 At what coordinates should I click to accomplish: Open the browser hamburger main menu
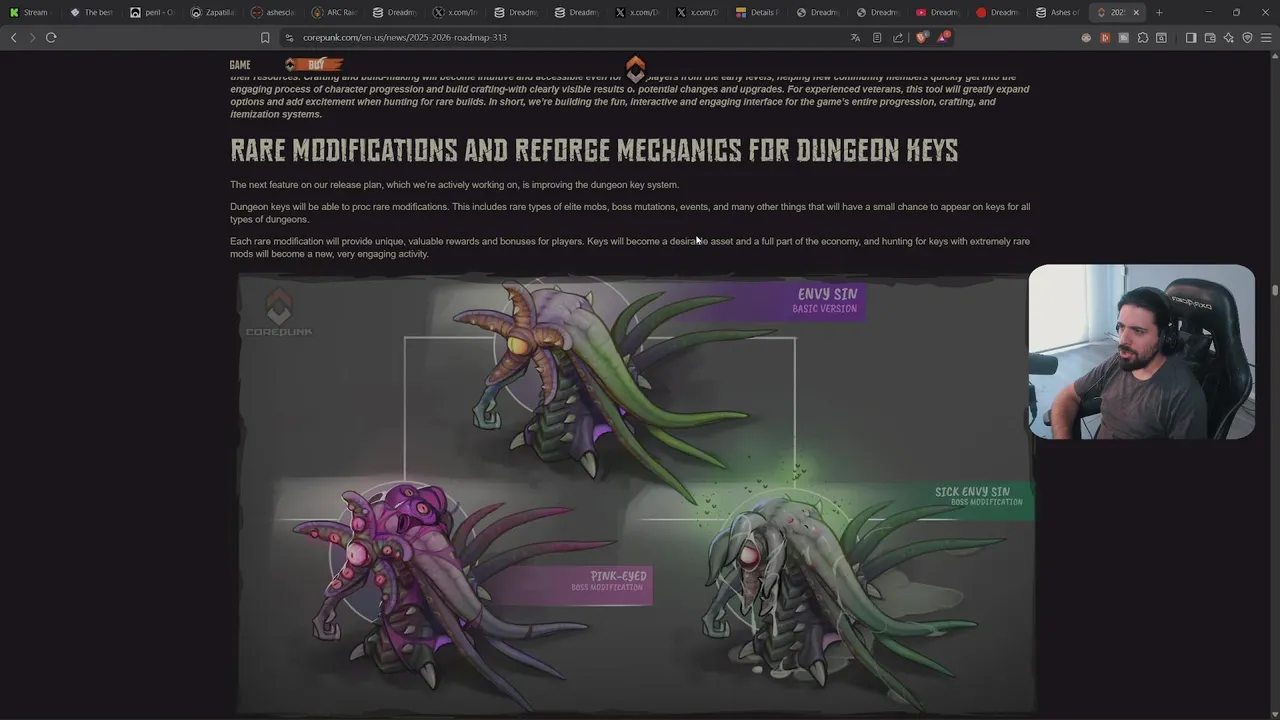click(x=1266, y=37)
